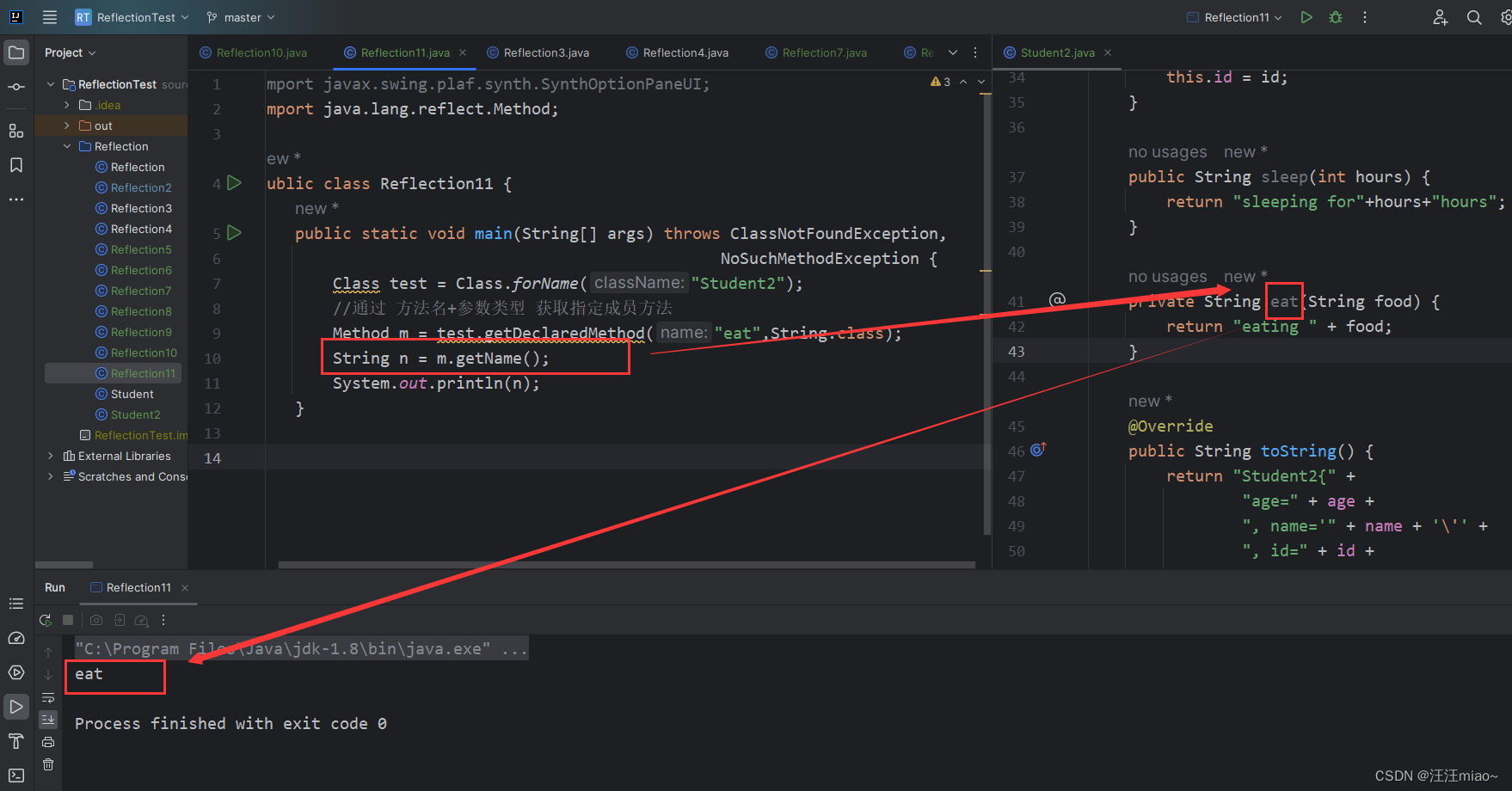Image resolution: width=1512 pixels, height=791 pixels.
Task: Open the master branch dropdown
Action: [241, 17]
